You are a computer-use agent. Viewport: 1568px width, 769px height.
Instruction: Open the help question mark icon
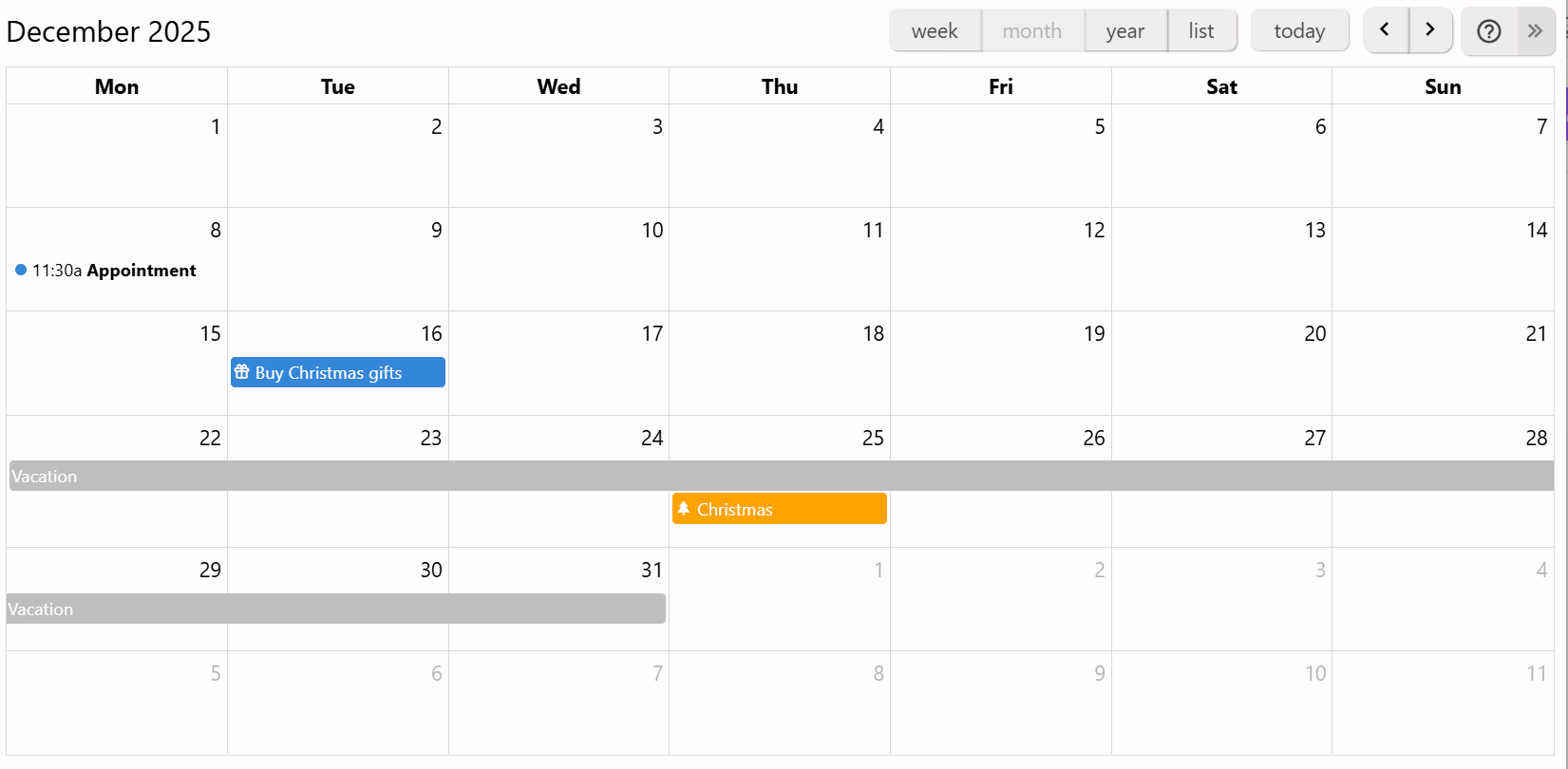click(1489, 31)
